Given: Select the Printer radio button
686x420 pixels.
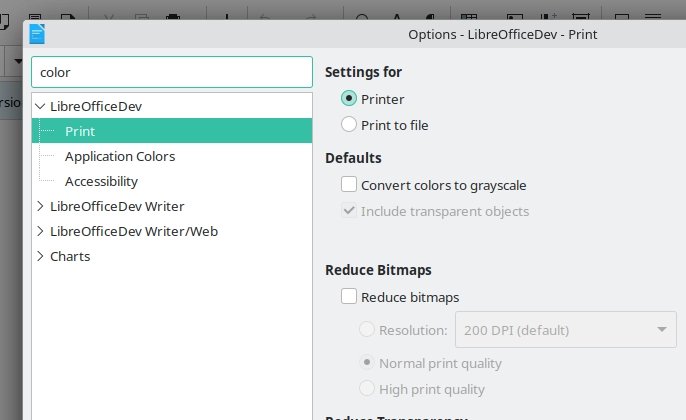Looking at the screenshot, I should tap(349, 98).
